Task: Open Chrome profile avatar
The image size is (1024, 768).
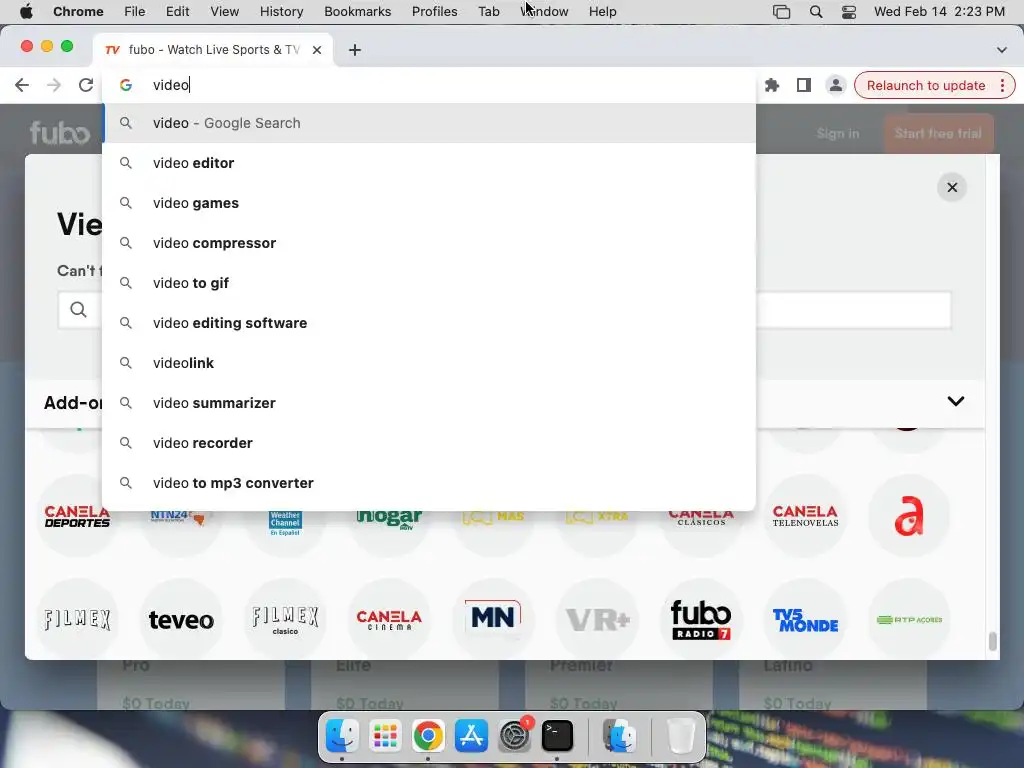Action: coord(835,85)
